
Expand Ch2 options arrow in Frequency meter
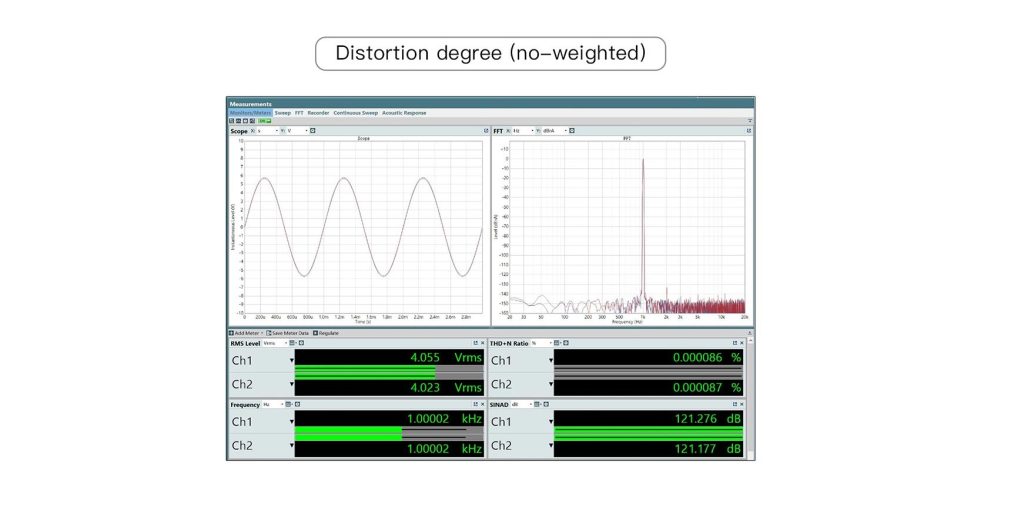(x=292, y=447)
